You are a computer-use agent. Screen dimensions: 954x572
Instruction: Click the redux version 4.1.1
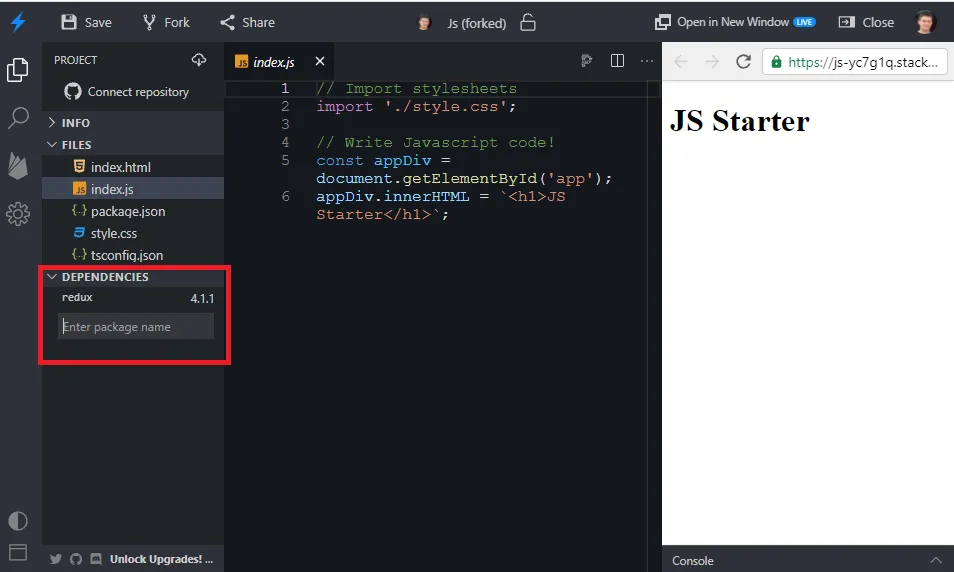[202, 299]
